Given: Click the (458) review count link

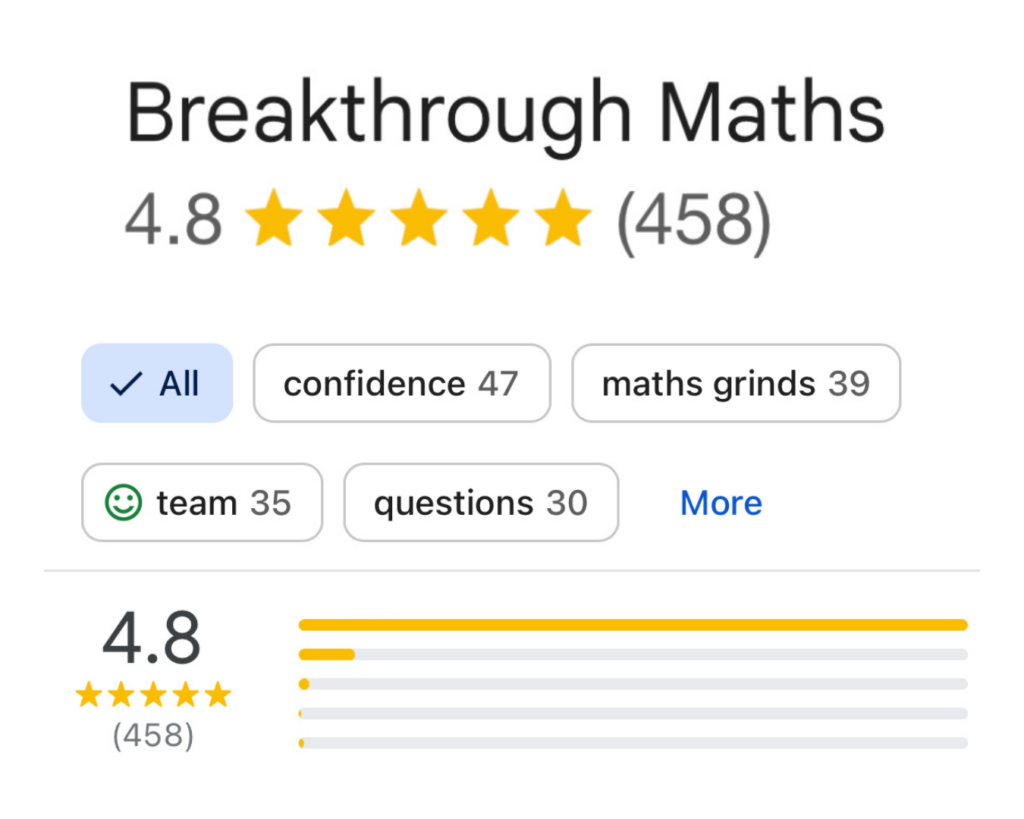Looking at the screenshot, I should 695,216.
